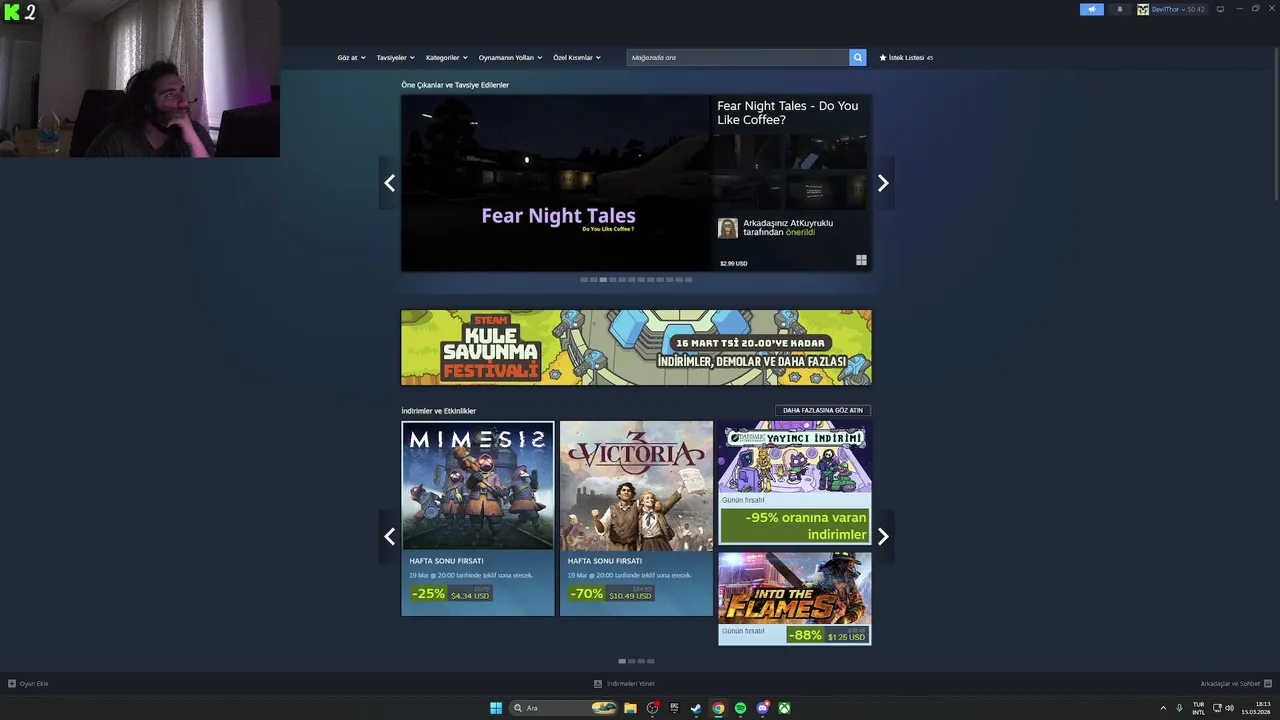Viewport: 1280px width, 720px height.
Task: Click the -88% discount badge
Action: tap(805, 635)
